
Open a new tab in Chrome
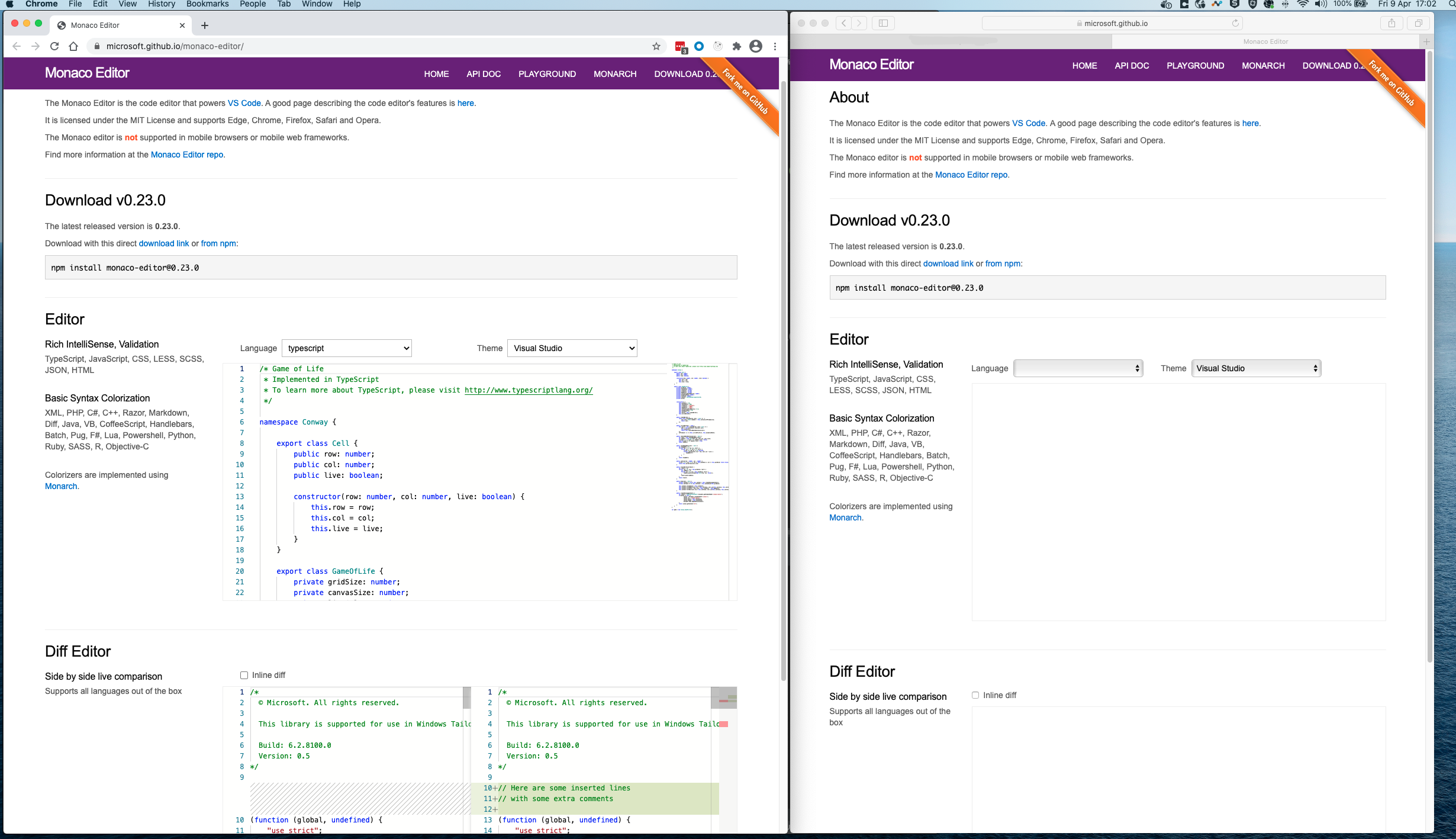205,25
